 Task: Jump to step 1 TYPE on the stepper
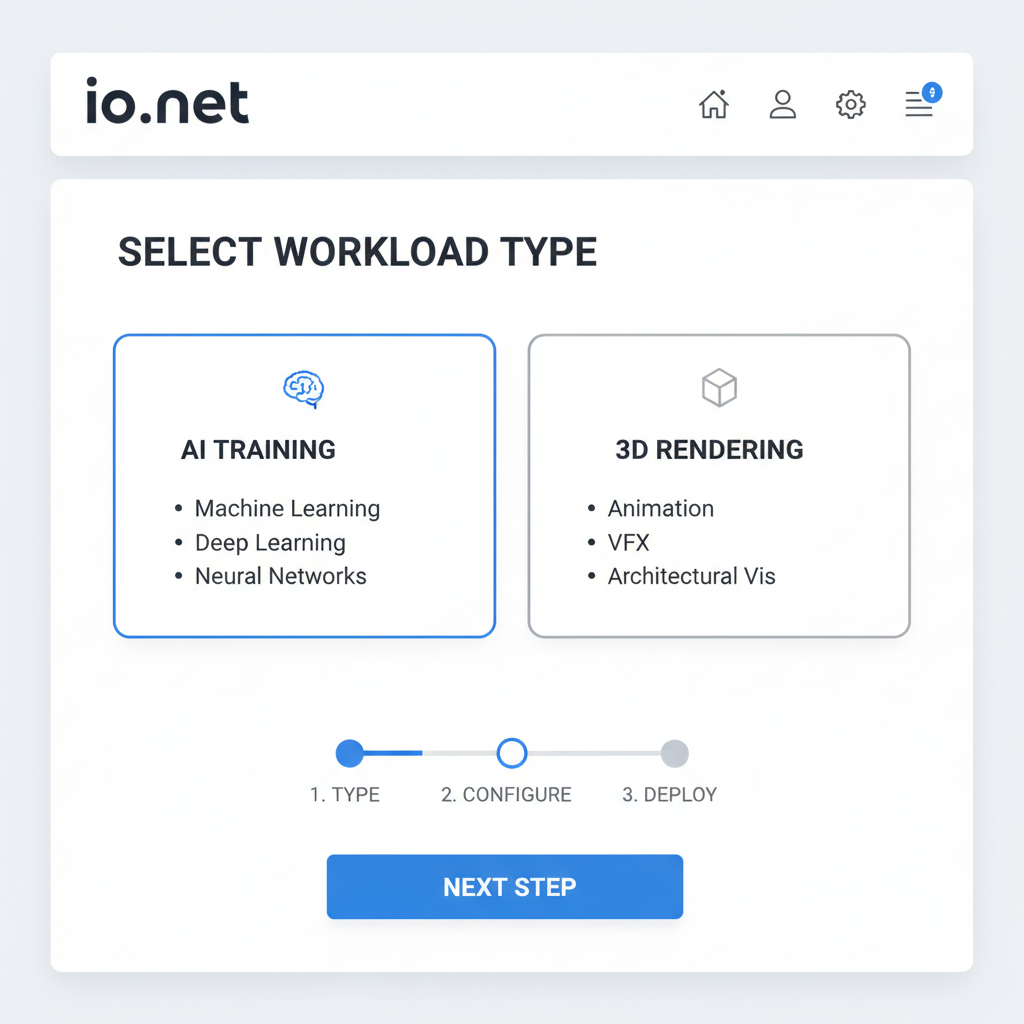click(x=349, y=753)
